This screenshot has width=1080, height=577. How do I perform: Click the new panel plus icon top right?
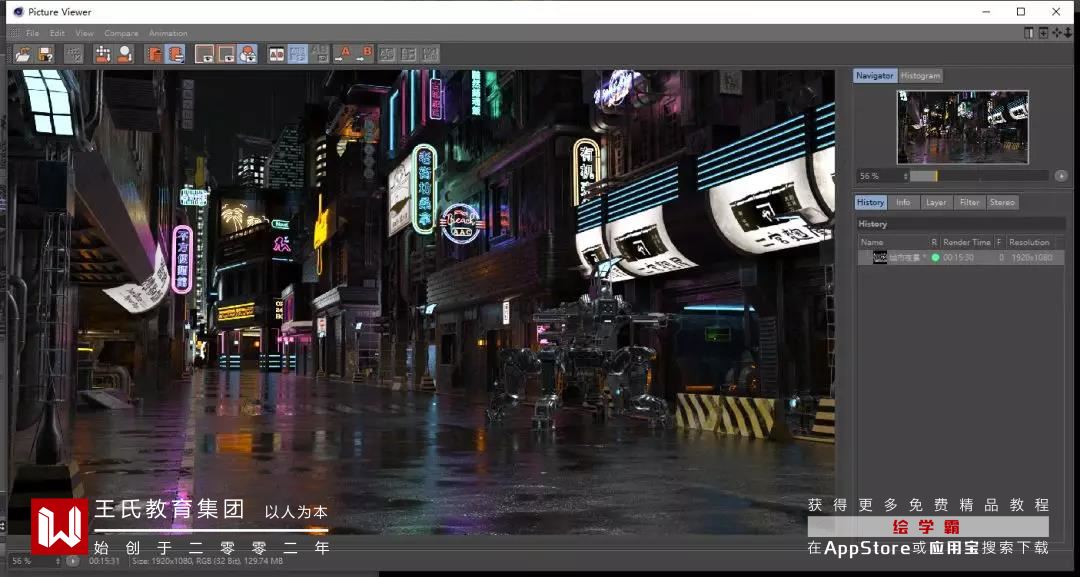[1043, 32]
